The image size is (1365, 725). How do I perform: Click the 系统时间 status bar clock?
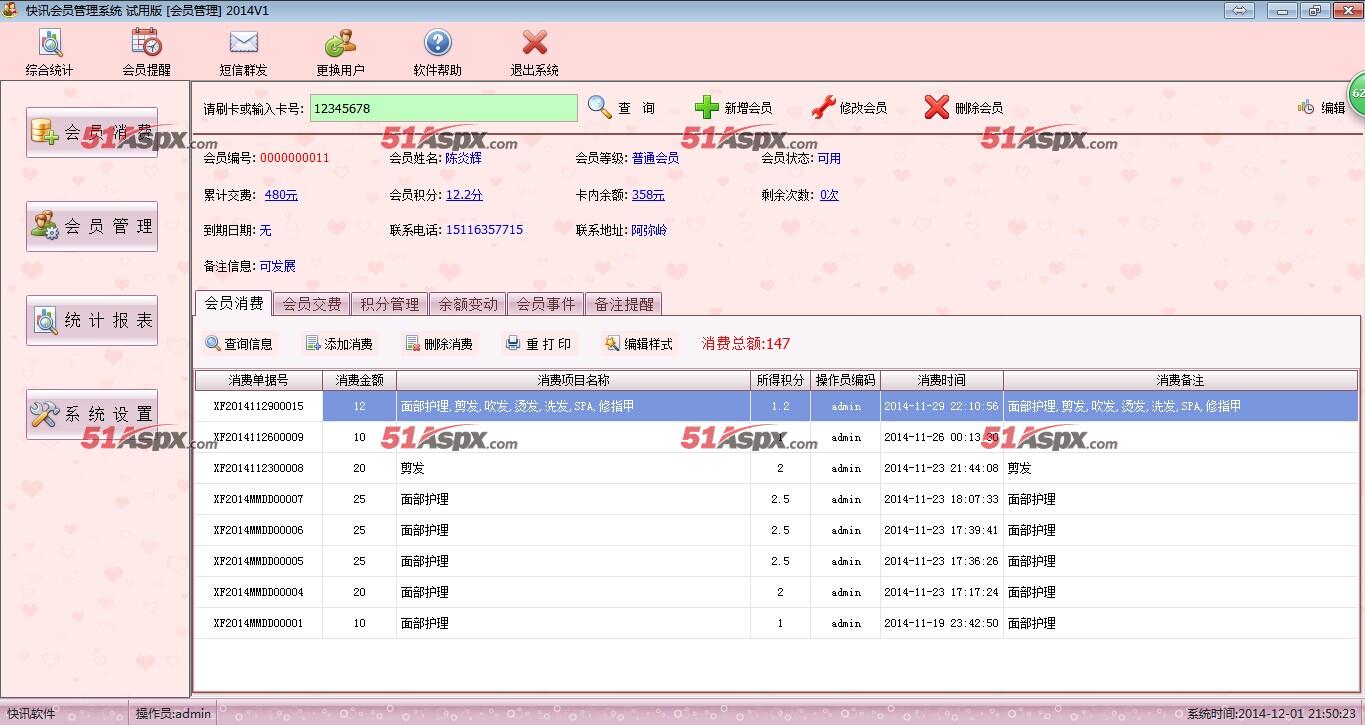1271,714
